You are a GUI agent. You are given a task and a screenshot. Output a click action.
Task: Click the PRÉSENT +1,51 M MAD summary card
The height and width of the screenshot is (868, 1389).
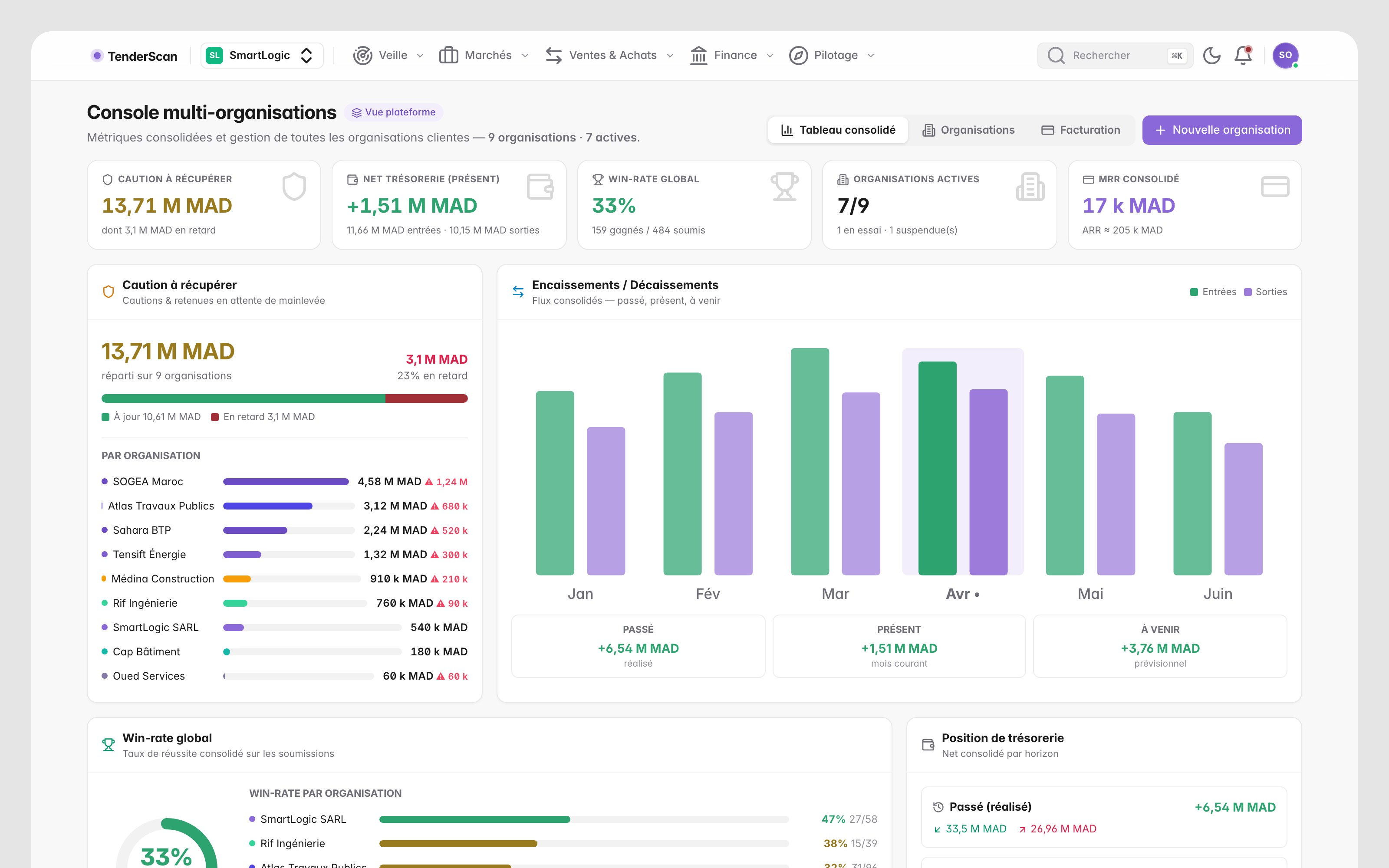click(x=899, y=646)
